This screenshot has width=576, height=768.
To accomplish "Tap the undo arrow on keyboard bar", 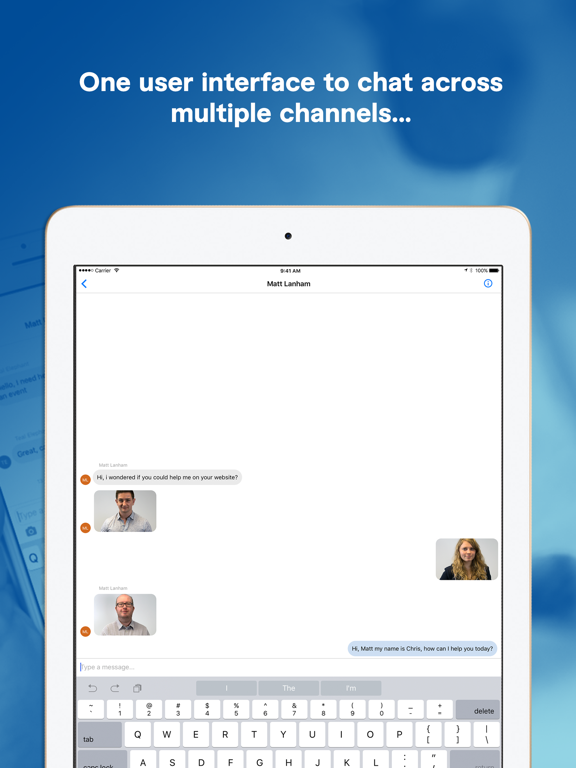I will coord(92,688).
